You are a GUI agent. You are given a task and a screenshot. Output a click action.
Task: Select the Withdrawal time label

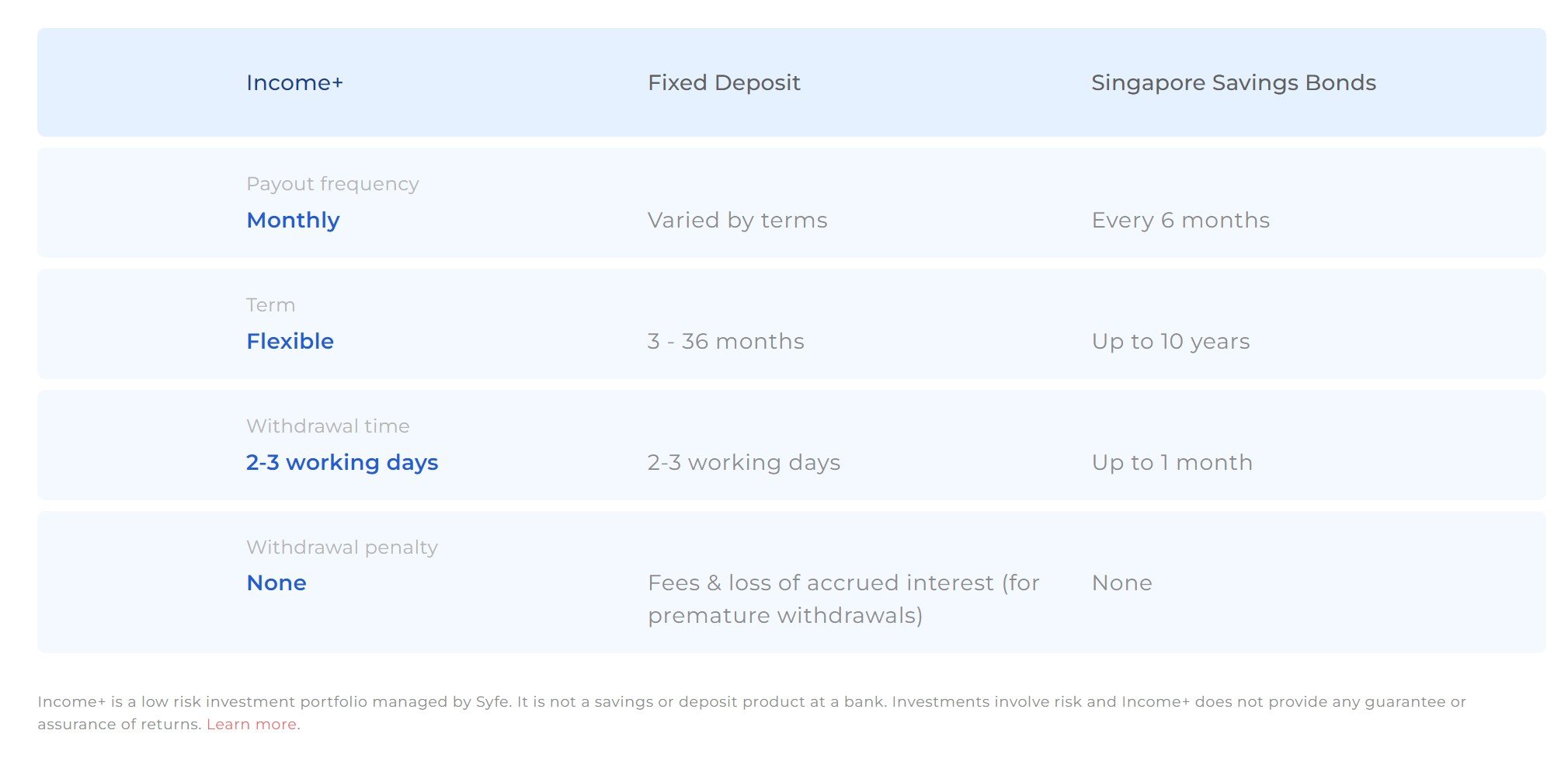coord(328,426)
